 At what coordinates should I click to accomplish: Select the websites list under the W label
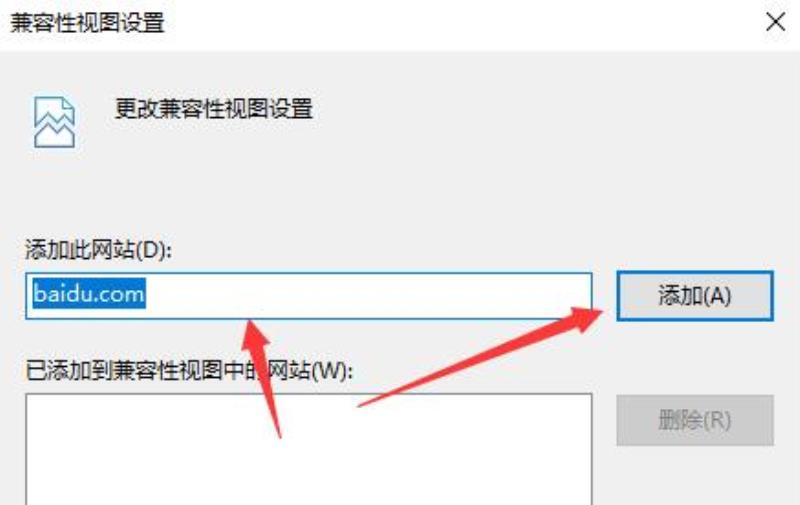click(x=309, y=449)
